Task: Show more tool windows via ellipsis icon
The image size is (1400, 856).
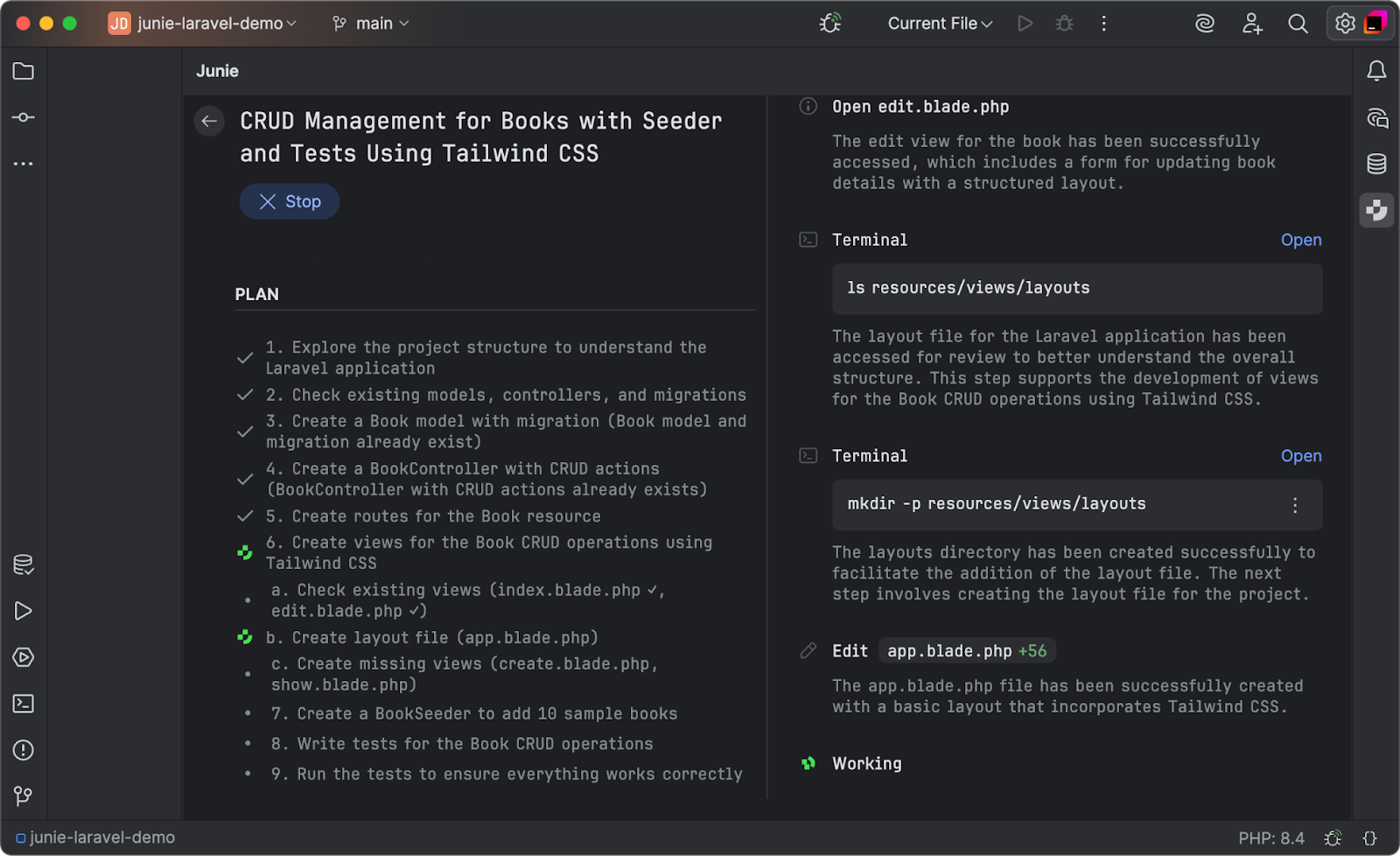Action: pos(24,164)
